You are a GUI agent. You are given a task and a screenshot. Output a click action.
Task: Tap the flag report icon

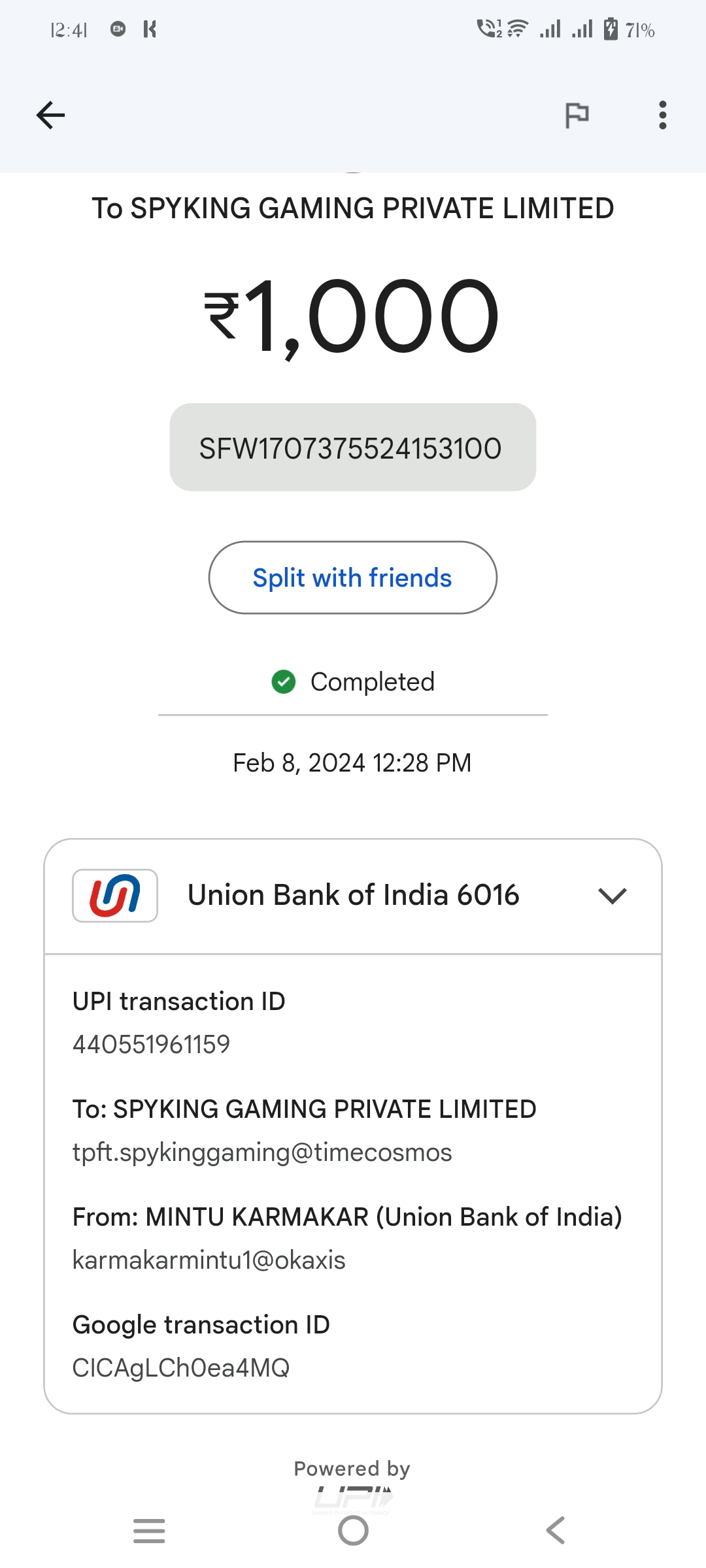tap(577, 116)
